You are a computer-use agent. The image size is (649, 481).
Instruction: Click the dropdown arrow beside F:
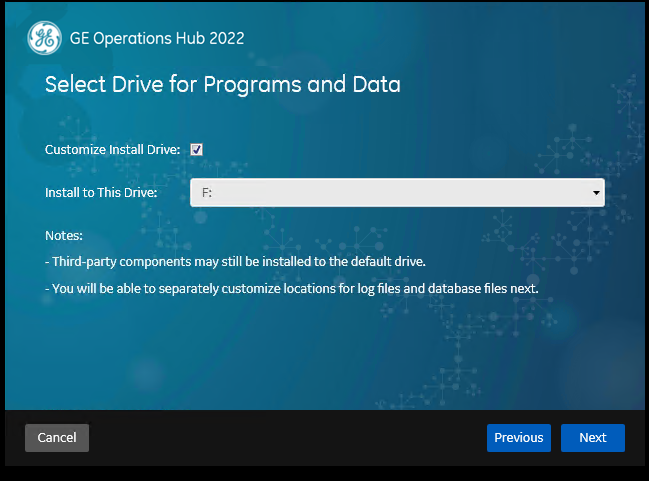point(596,192)
